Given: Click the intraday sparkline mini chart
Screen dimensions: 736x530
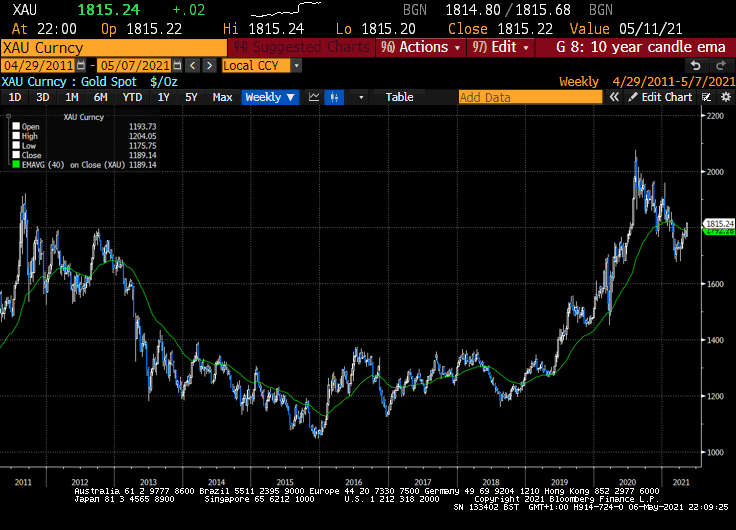Looking at the screenshot, I should point(286,9).
